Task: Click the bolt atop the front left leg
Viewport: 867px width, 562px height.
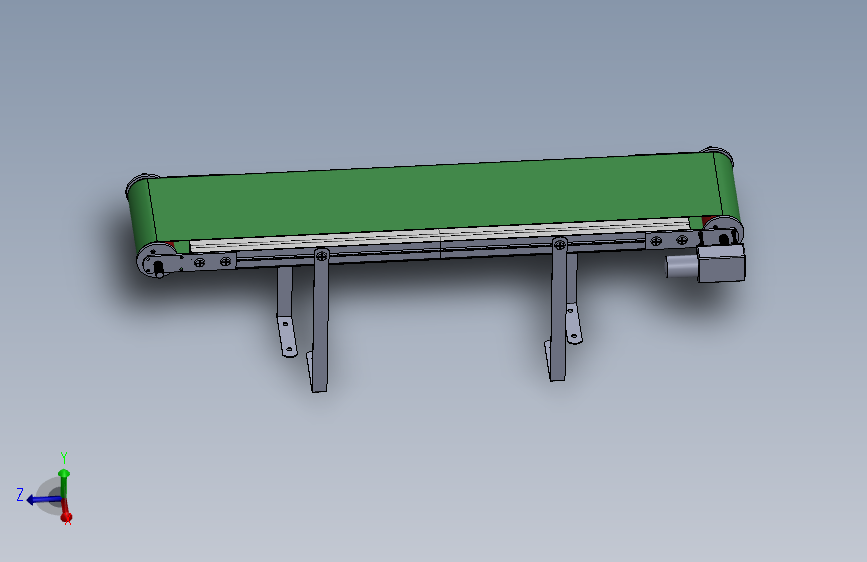Action: (321, 255)
